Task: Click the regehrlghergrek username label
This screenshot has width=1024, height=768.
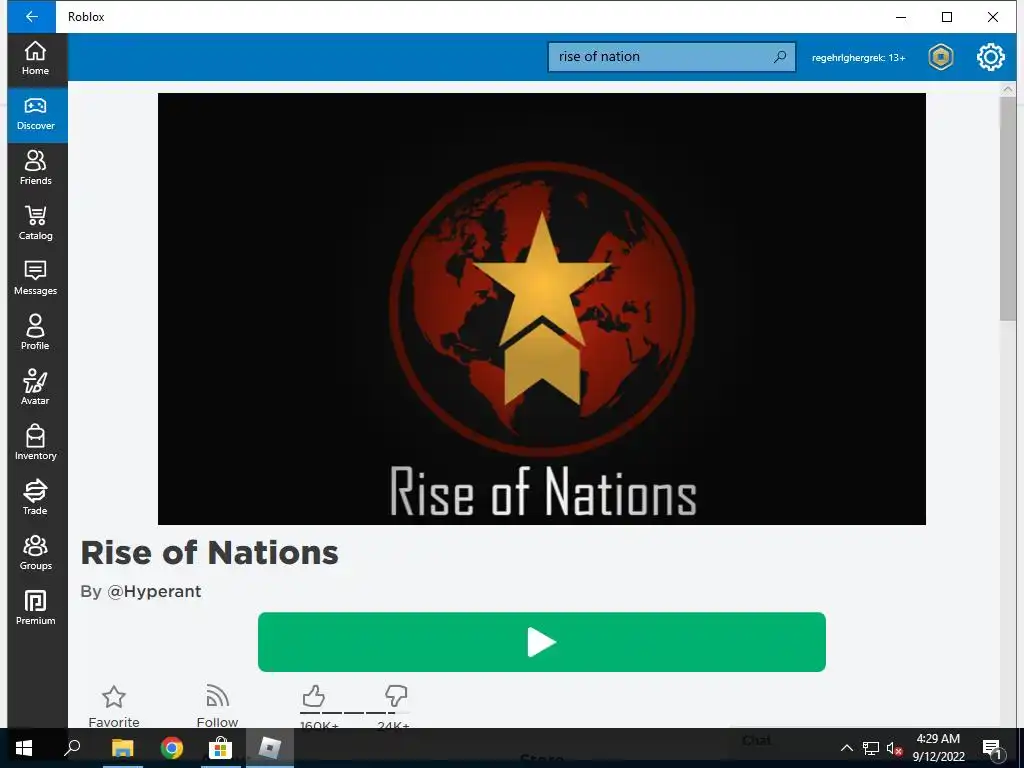Action: coord(858,57)
